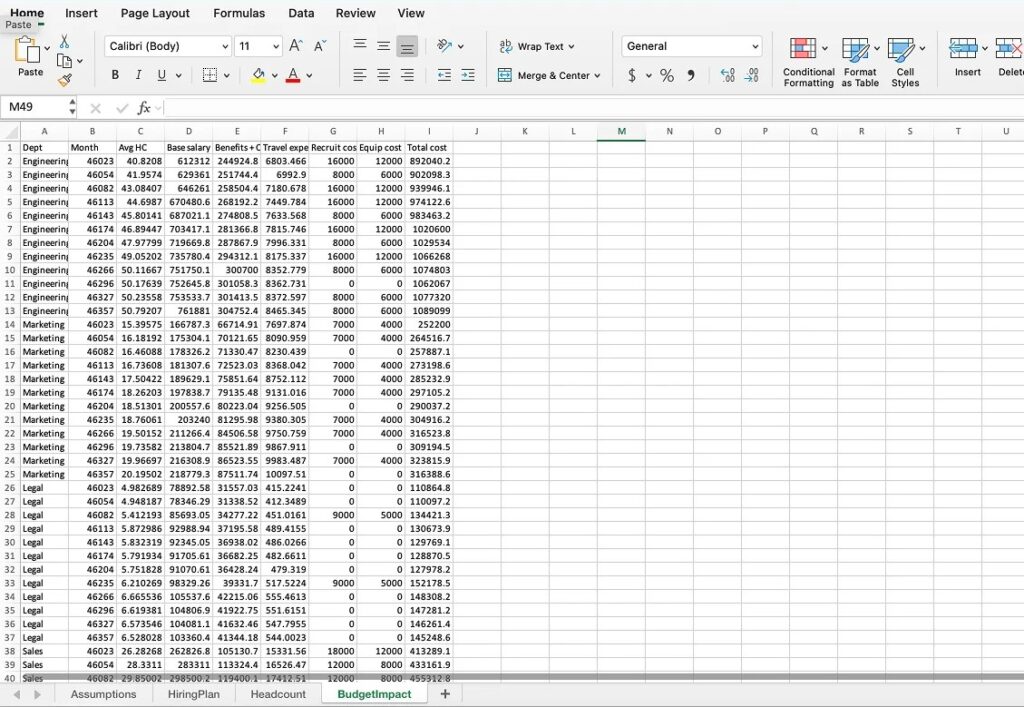Toggle bottom vertical alignment

[x=407, y=46]
